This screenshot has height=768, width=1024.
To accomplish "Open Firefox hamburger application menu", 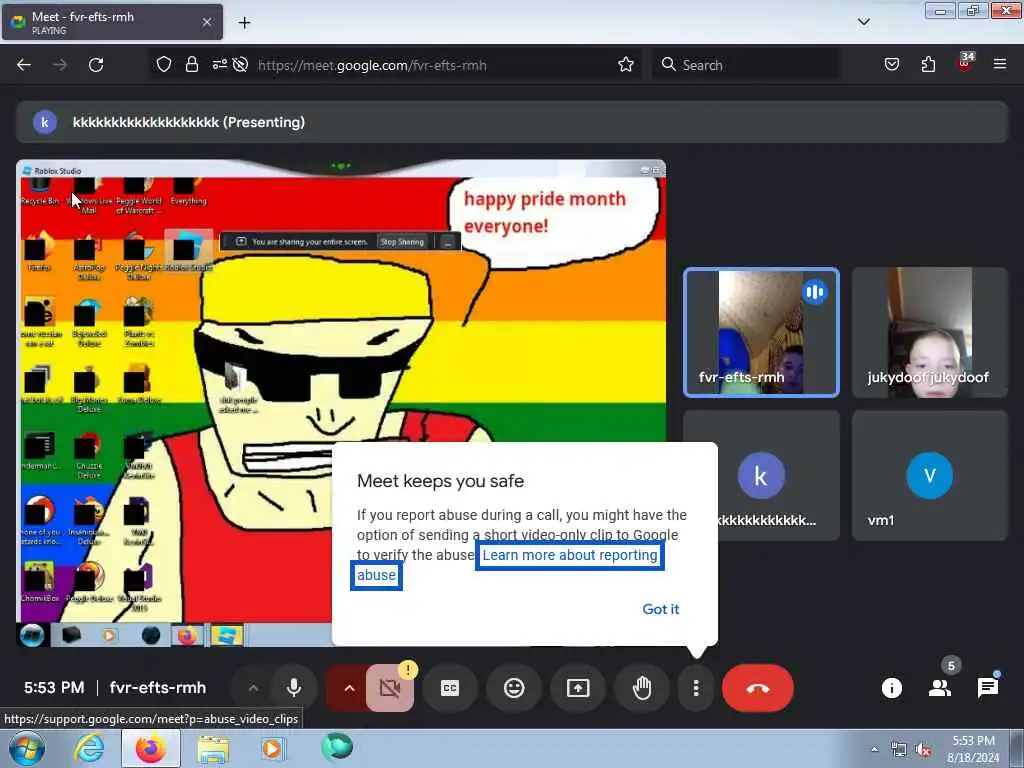I will (1000, 65).
